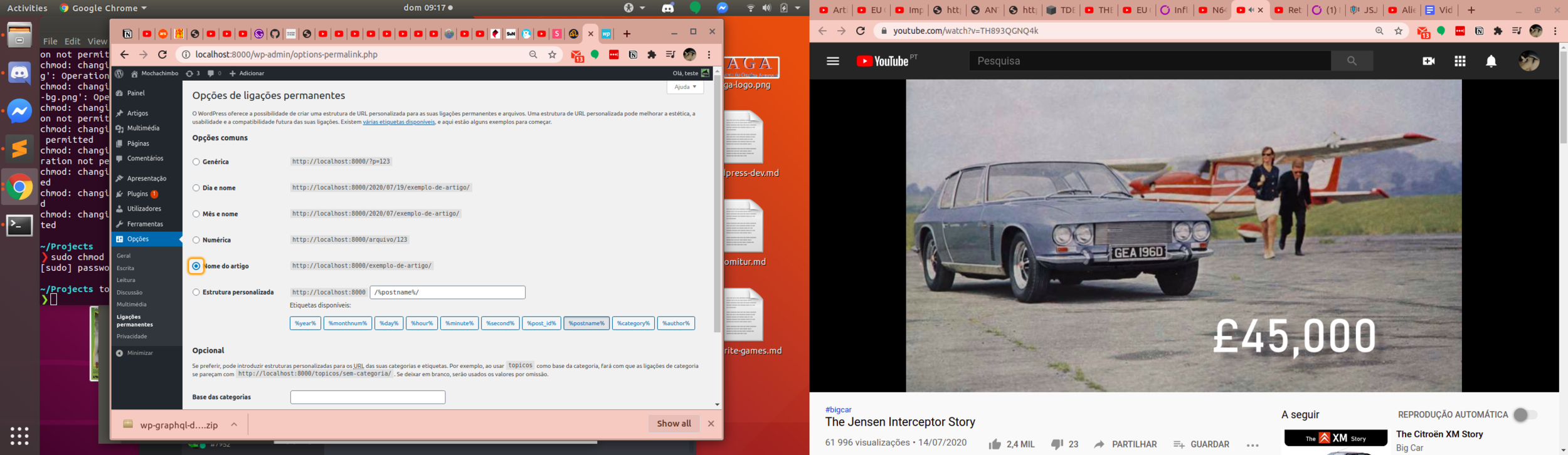Open the Ferramentas sidebar menu
The width and height of the screenshot is (1568, 455).
click(145, 224)
